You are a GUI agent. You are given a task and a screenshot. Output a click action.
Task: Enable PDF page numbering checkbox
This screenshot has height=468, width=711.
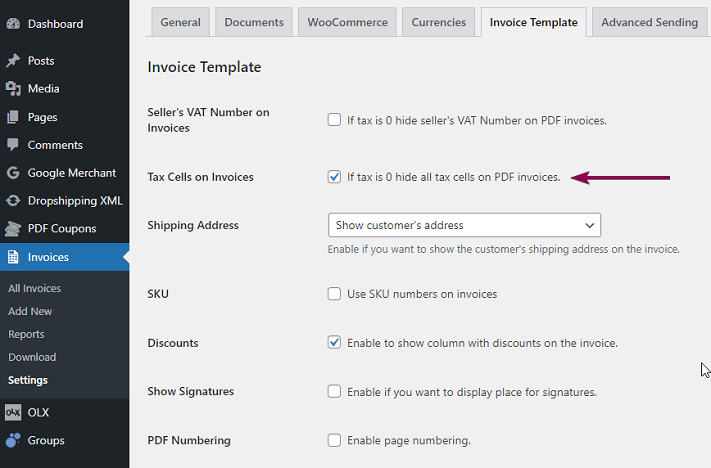coord(335,440)
